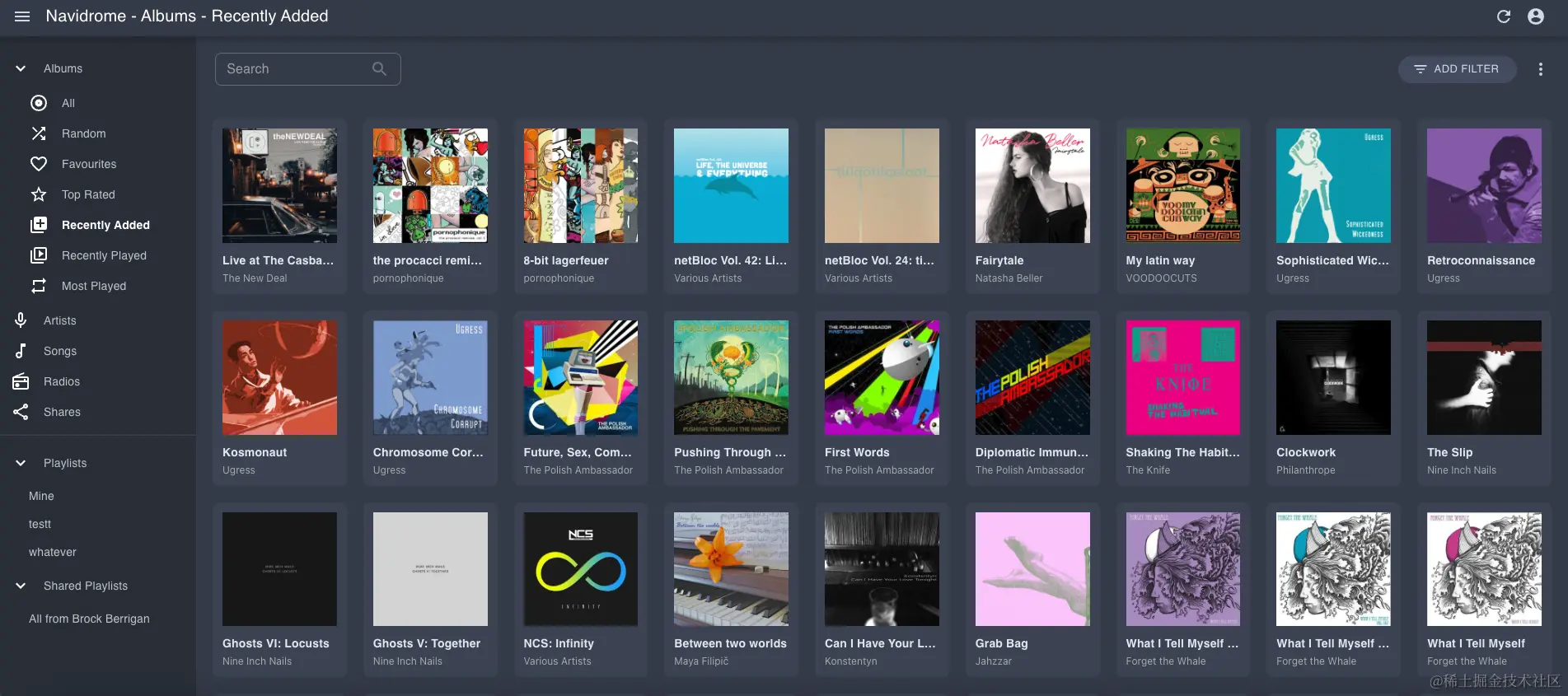Click the Radios icon

click(x=21, y=381)
